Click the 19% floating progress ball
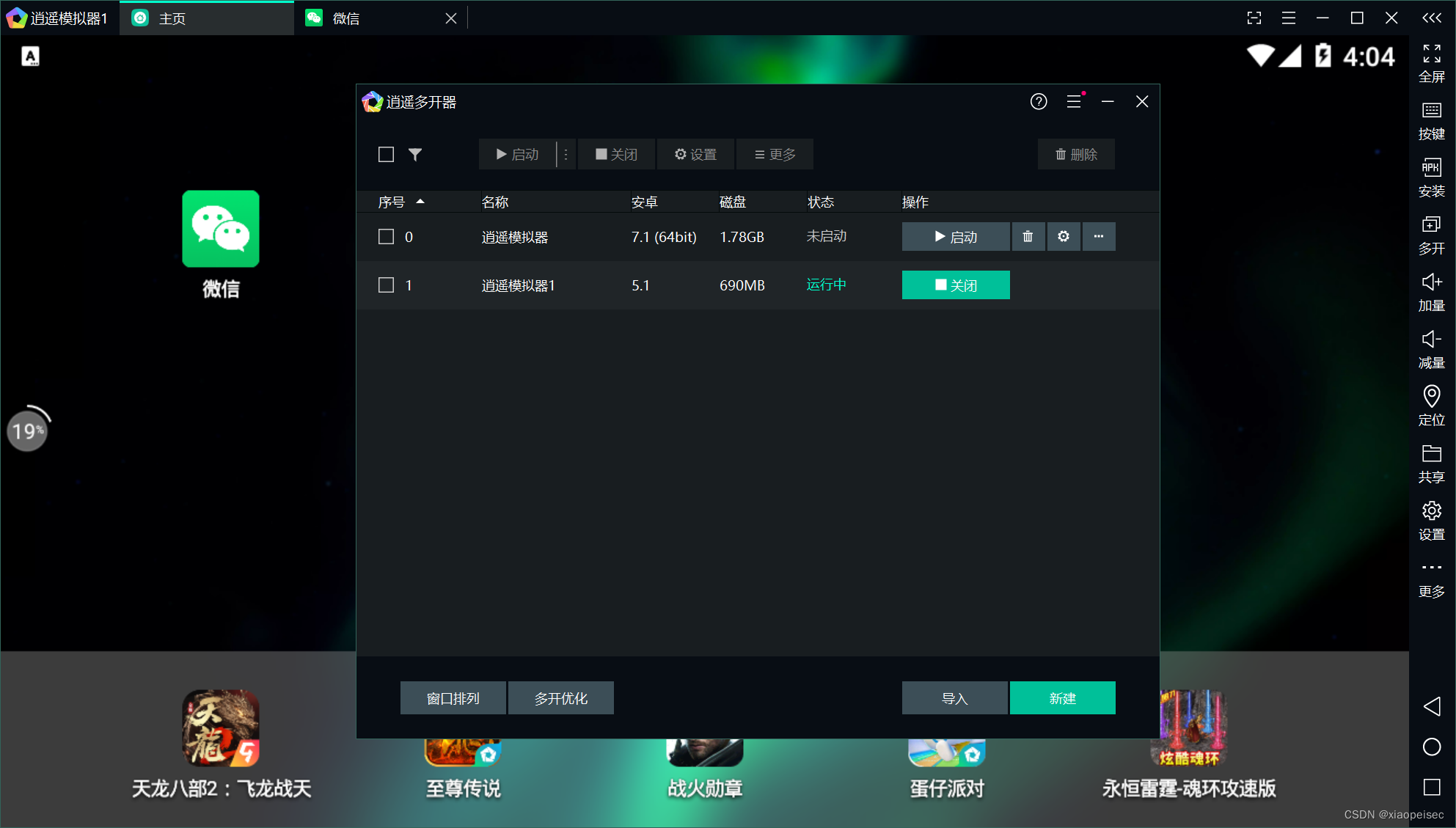 tap(27, 431)
